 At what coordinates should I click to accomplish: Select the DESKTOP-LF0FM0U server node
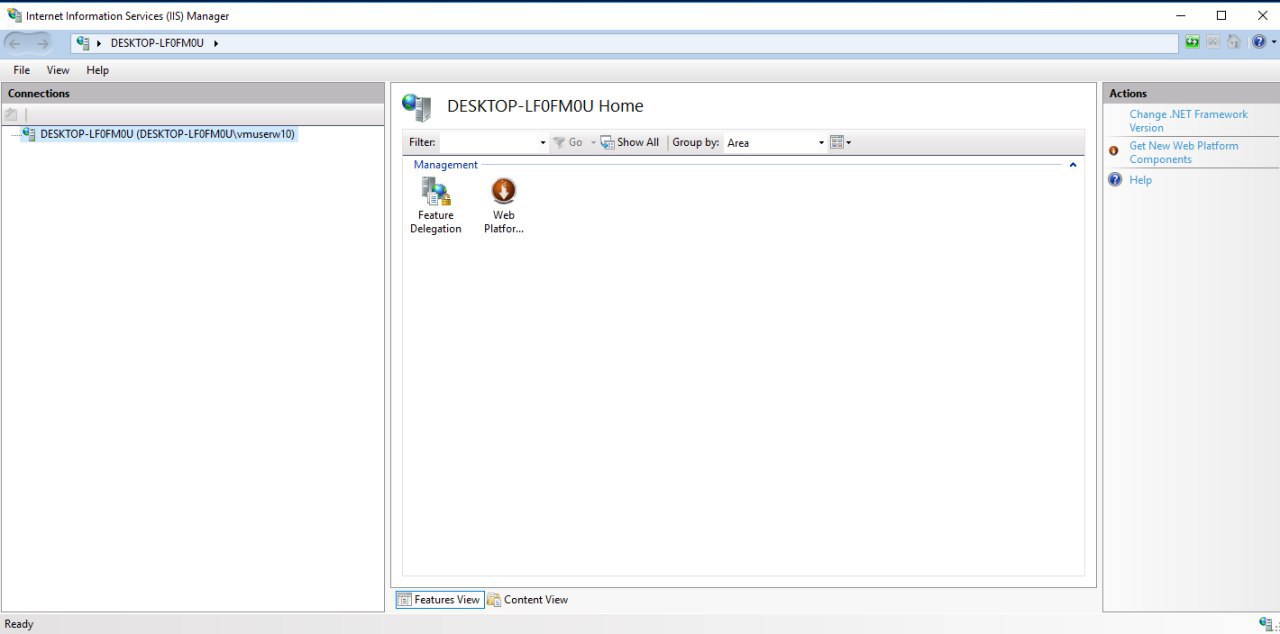coord(168,134)
